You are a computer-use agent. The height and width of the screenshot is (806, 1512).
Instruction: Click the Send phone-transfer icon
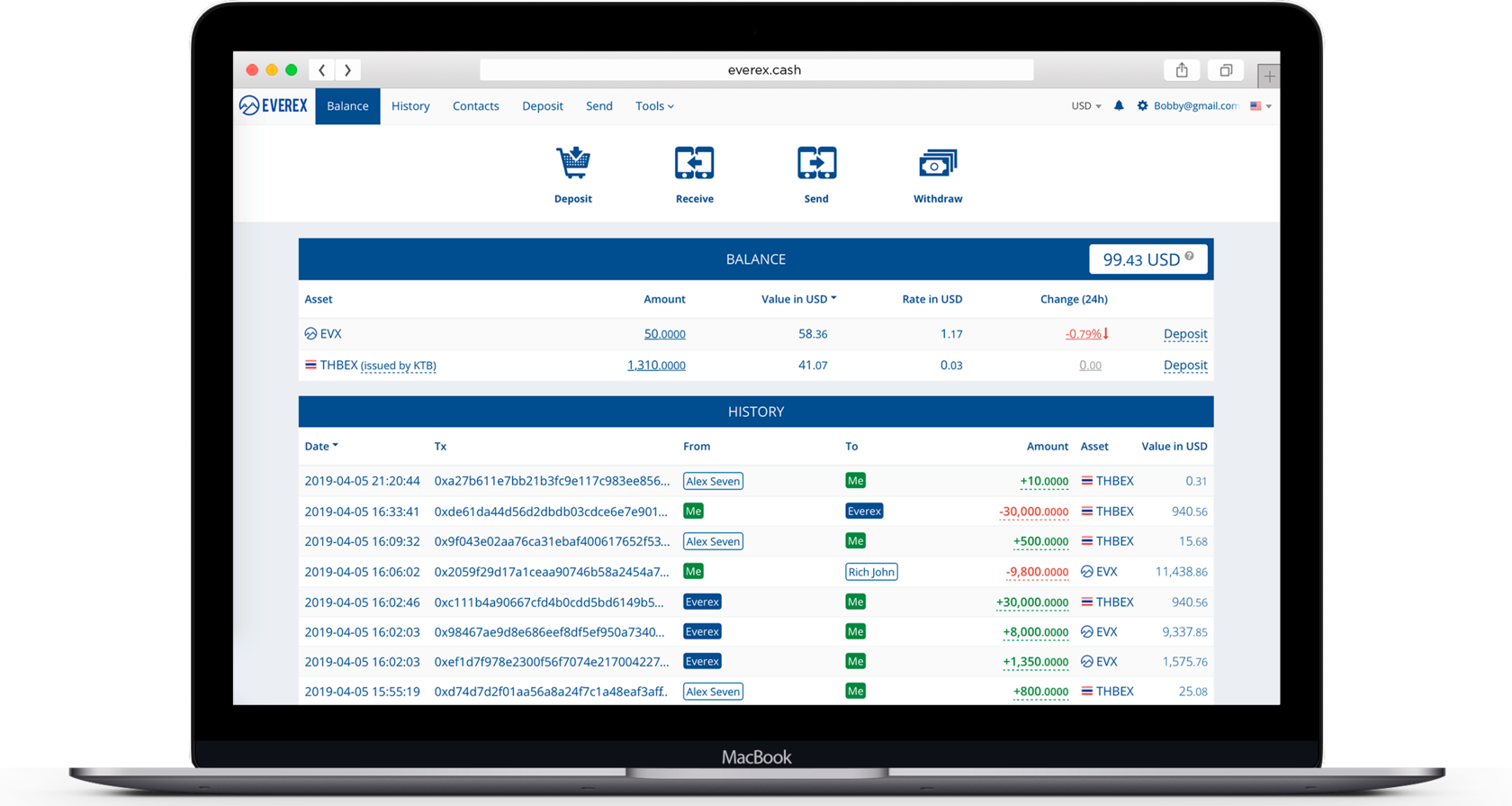tap(816, 163)
